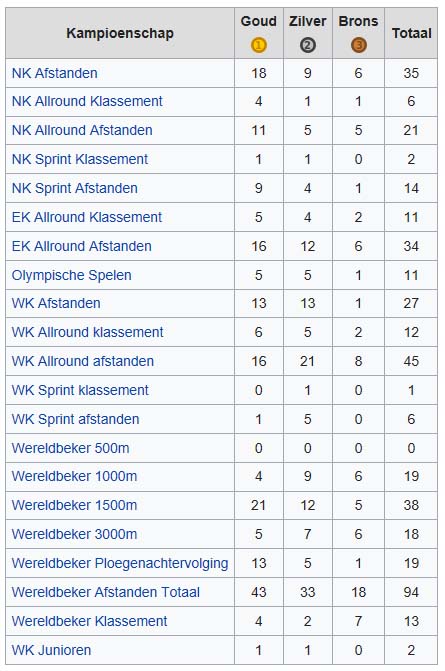Click the bronze medal icon in header

(x=359, y=45)
